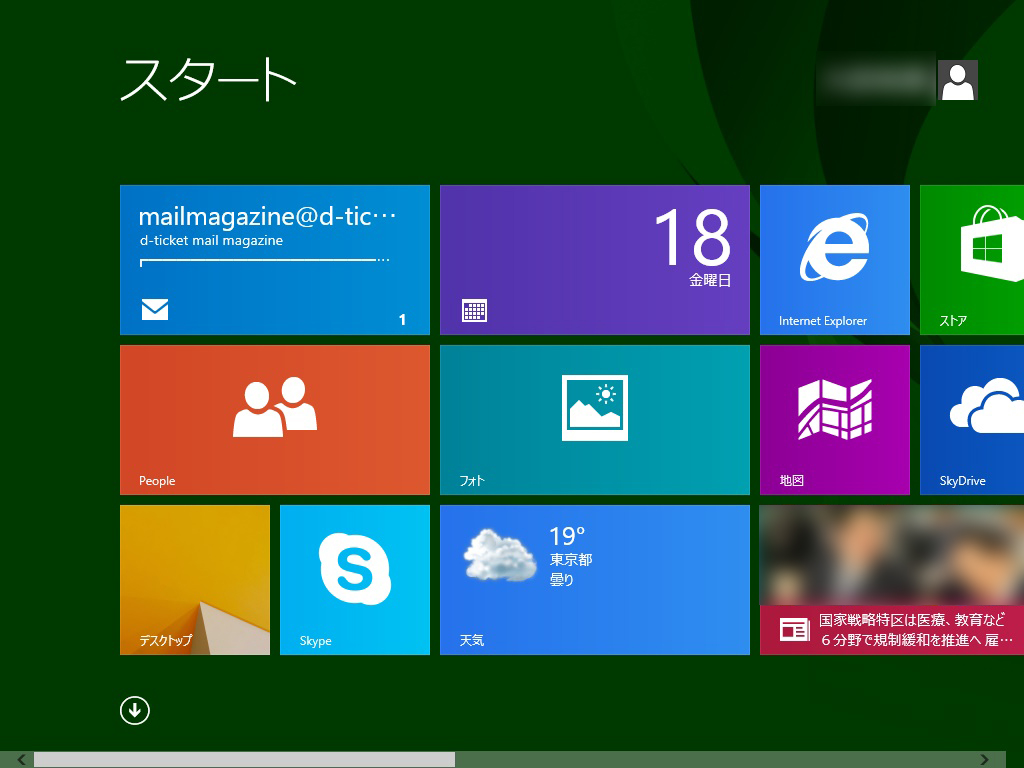Open the フォト (Photos) tile
The height and width of the screenshot is (768, 1024).
tap(595, 420)
